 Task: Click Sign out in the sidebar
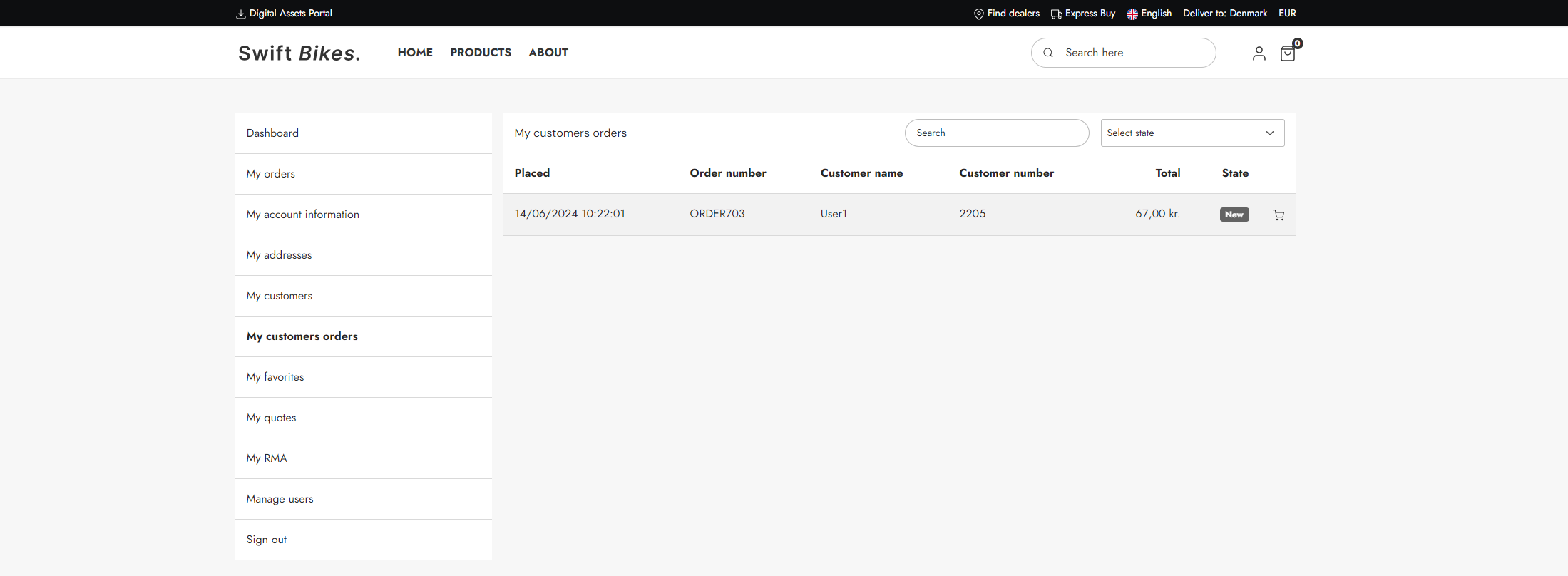coord(267,540)
